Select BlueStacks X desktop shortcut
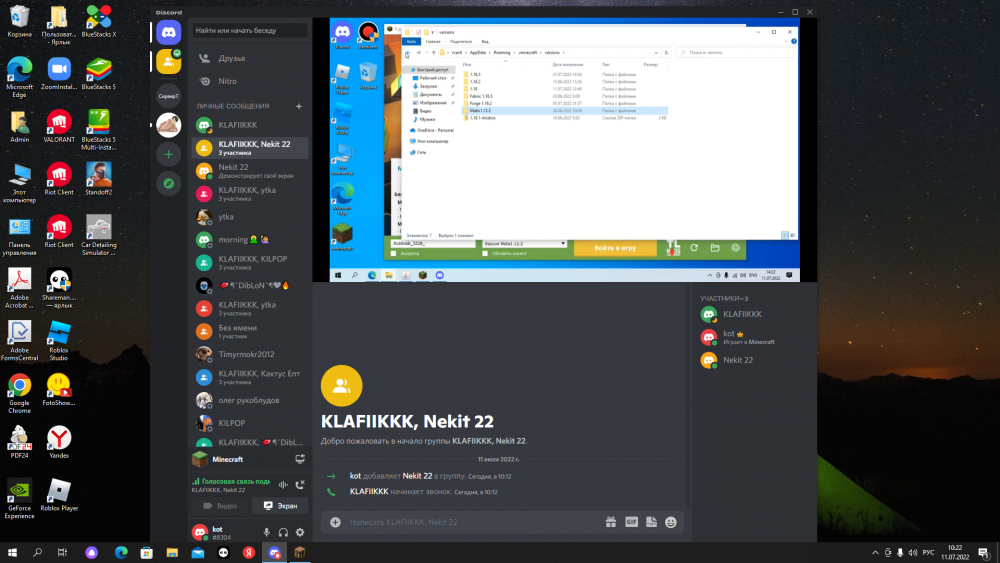The width and height of the screenshot is (1000, 563). (99, 21)
